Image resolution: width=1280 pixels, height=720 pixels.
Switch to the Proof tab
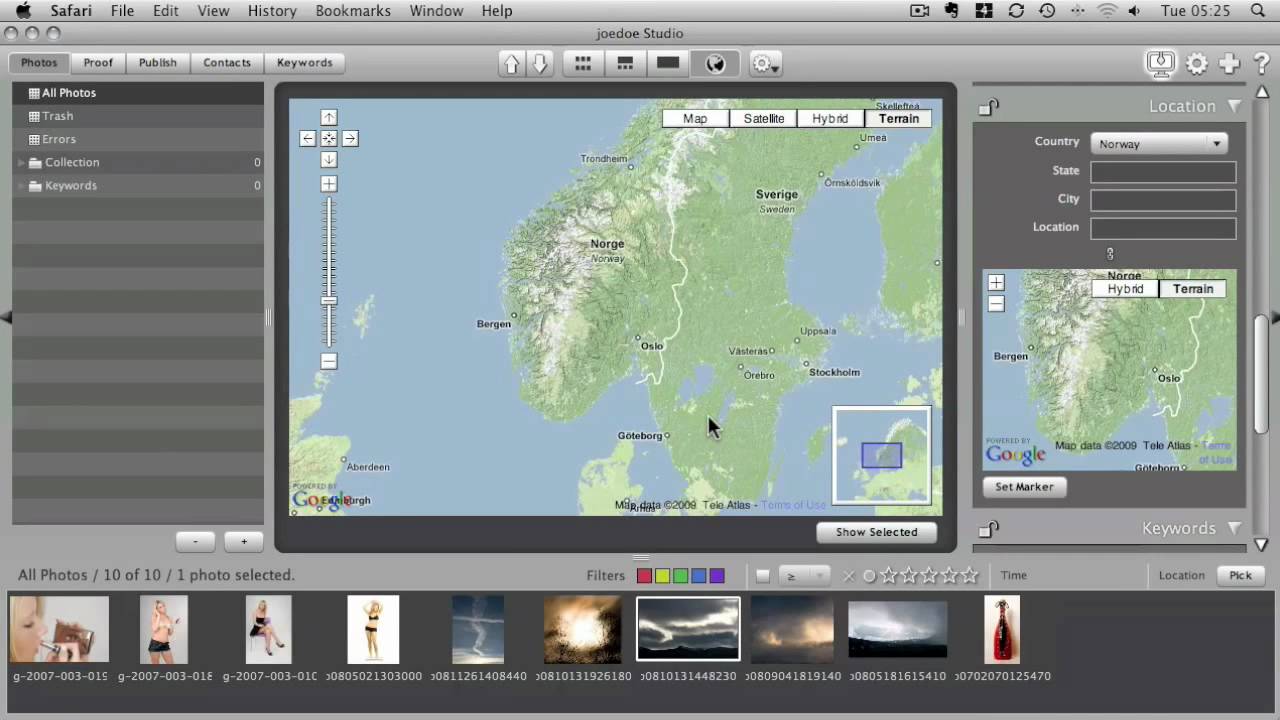click(98, 63)
